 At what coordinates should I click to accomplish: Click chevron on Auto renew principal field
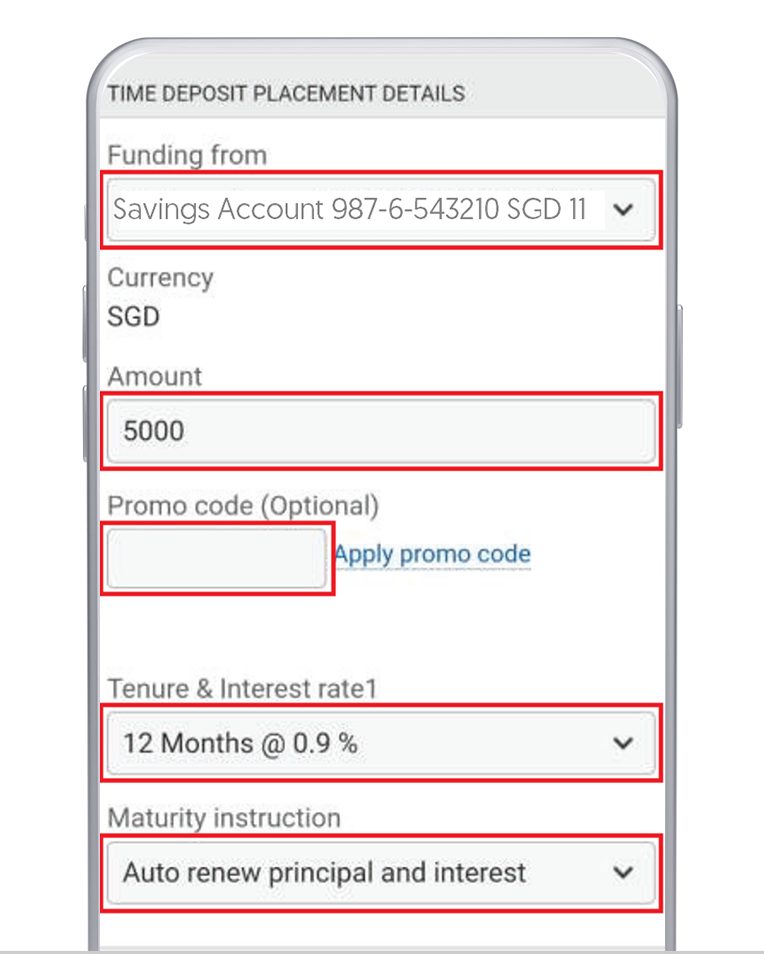pos(623,872)
